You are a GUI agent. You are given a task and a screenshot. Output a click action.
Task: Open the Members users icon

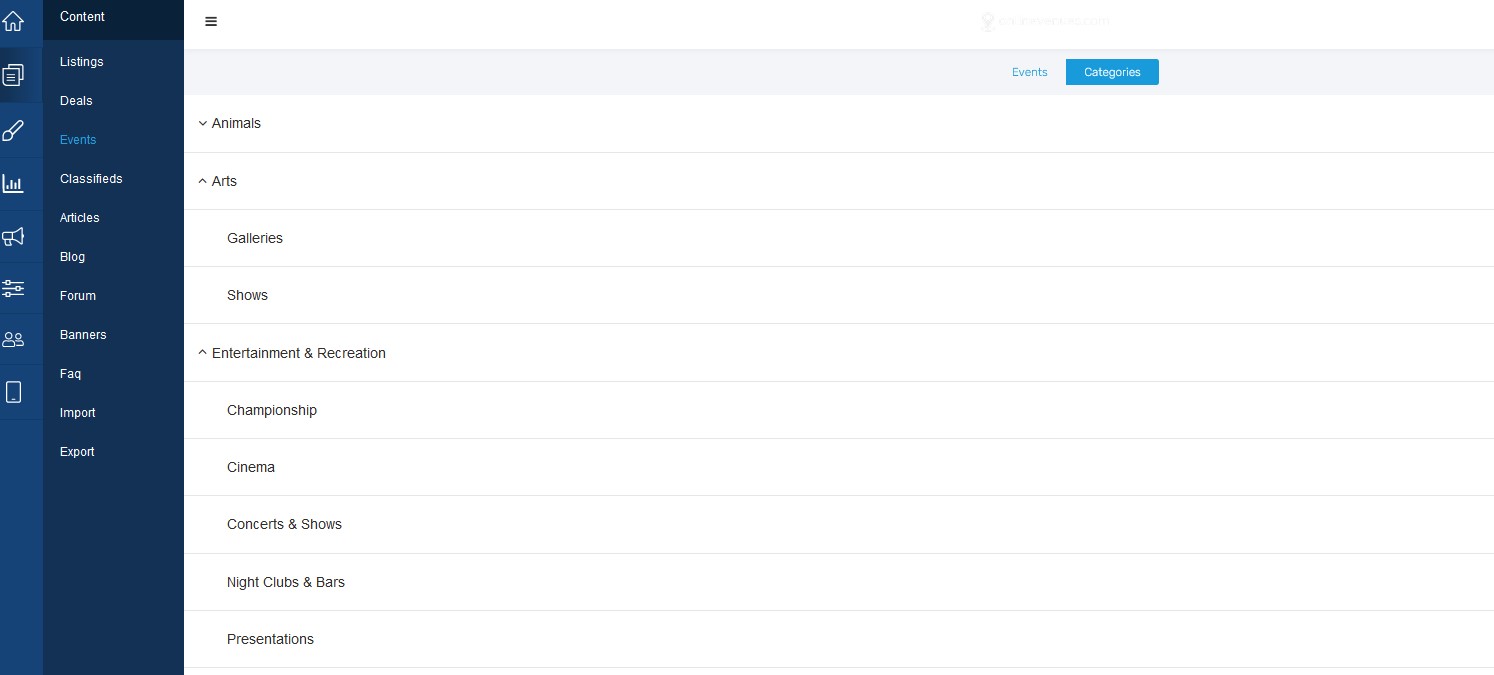[x=13, y=339]
